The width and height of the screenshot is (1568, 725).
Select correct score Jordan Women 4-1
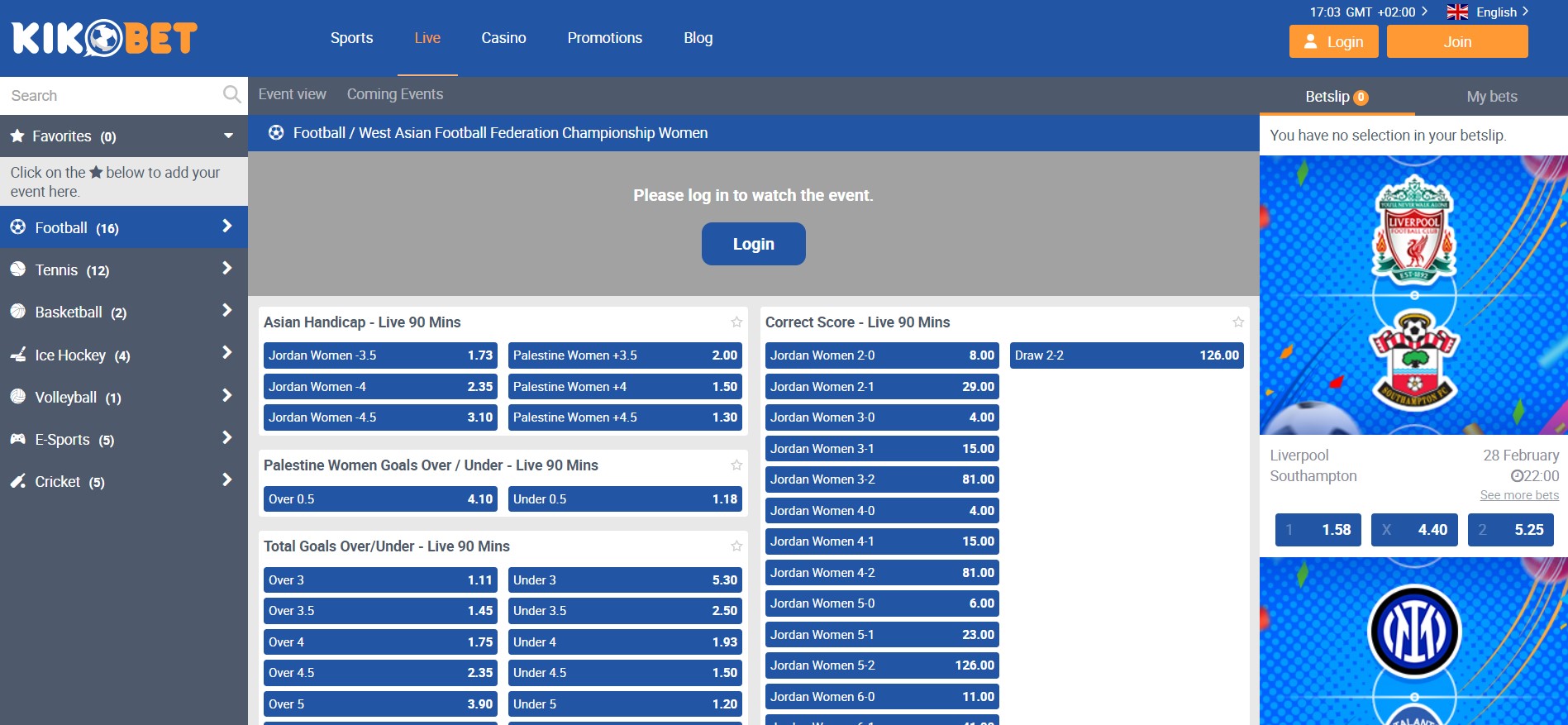point(882,541)
